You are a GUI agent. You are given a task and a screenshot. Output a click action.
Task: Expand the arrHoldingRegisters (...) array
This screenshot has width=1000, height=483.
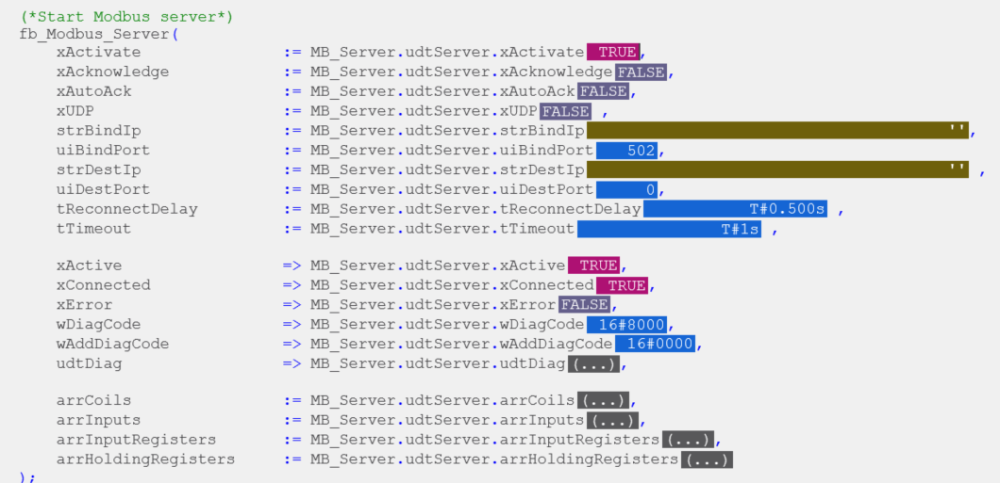coord(706,459)
